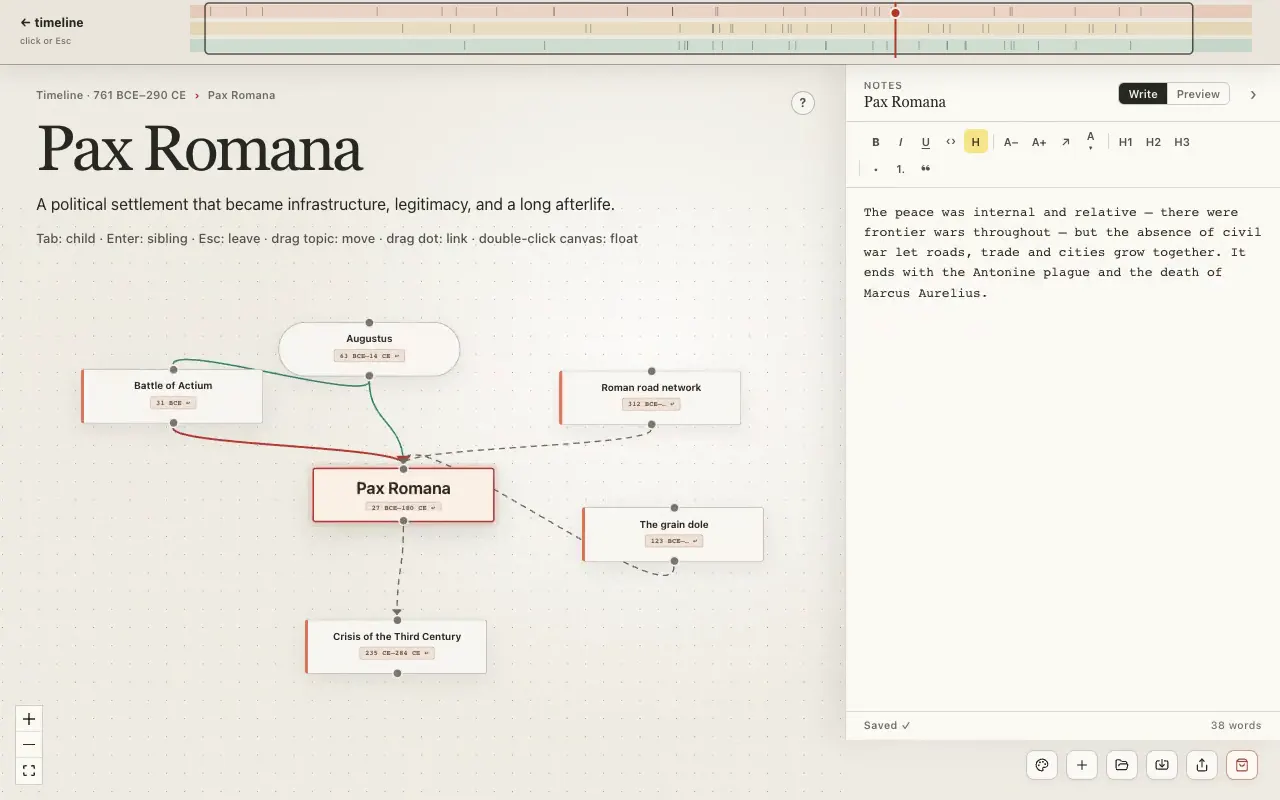Apply H2 heading style
1280x800 pixels.
[x=1153, y=142]
